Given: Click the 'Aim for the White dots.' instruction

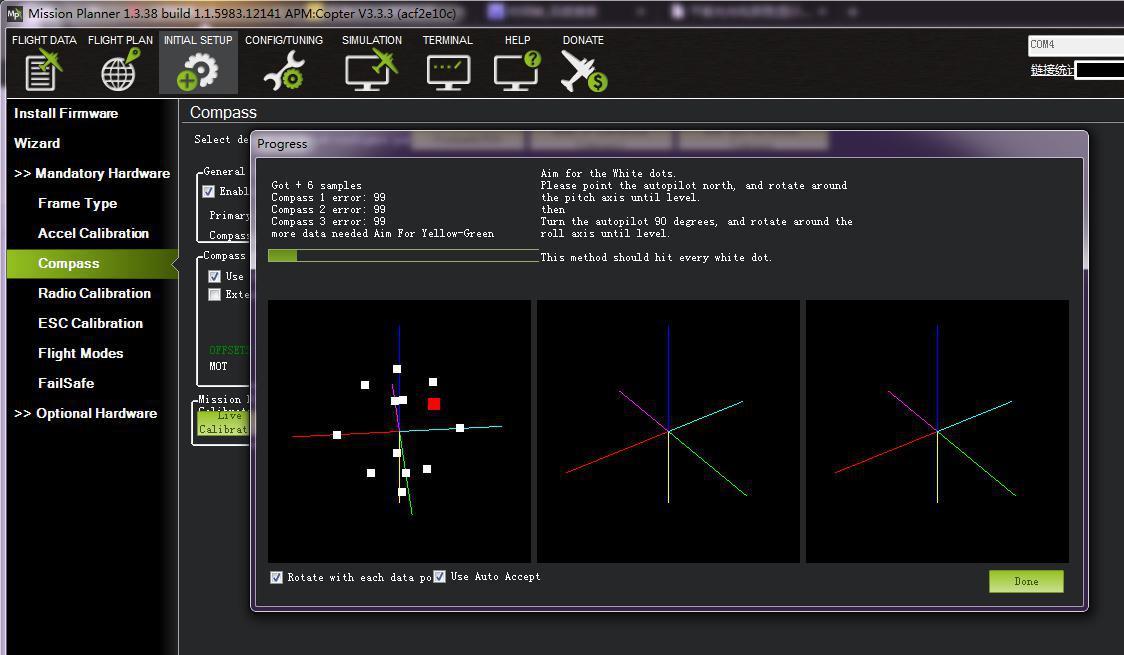Looking at the screenshot, I should click(x=608, y=173).
